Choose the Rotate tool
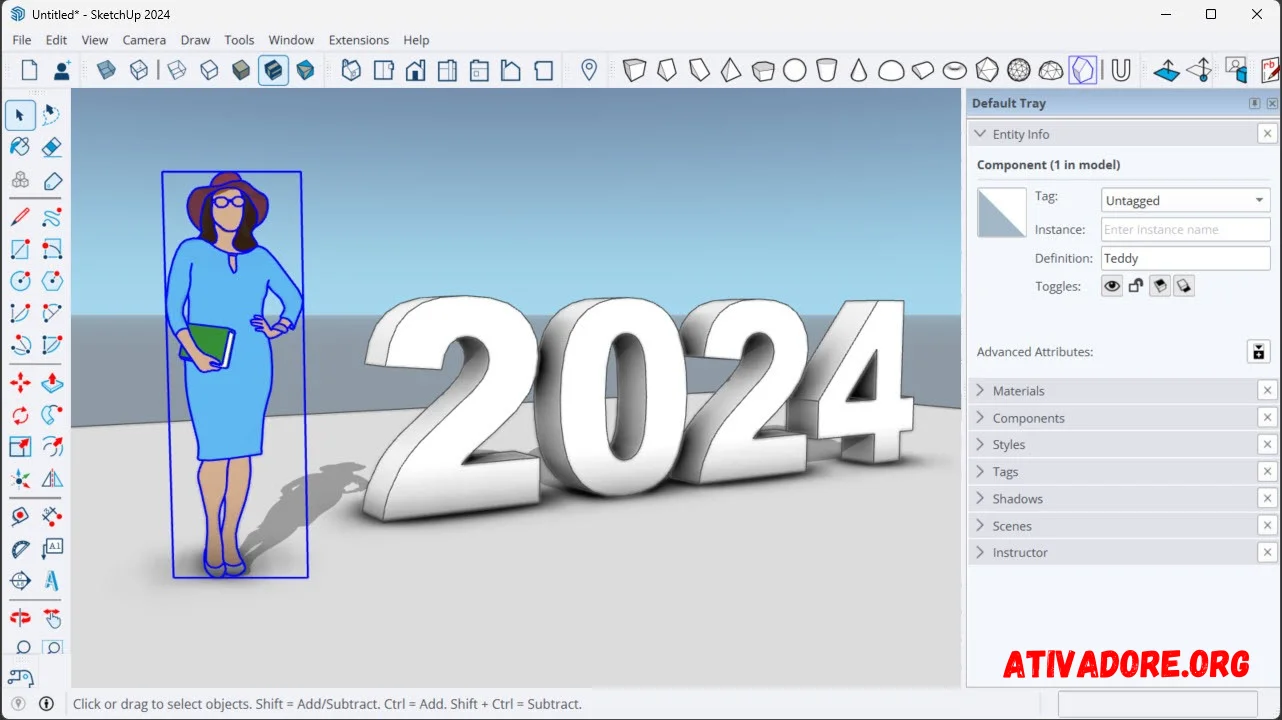This screenshot has height=720, width=1282. [x=20, y=415]
